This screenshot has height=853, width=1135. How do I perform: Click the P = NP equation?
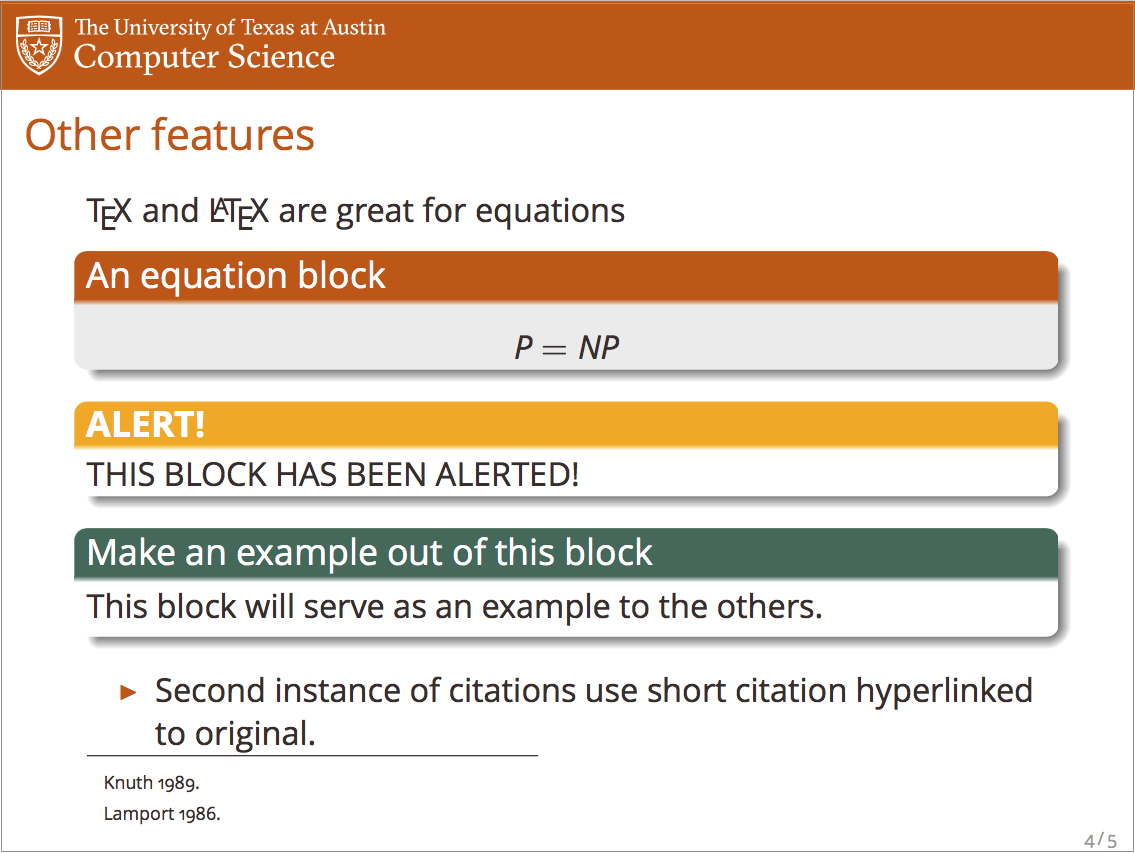click(567, 348)
